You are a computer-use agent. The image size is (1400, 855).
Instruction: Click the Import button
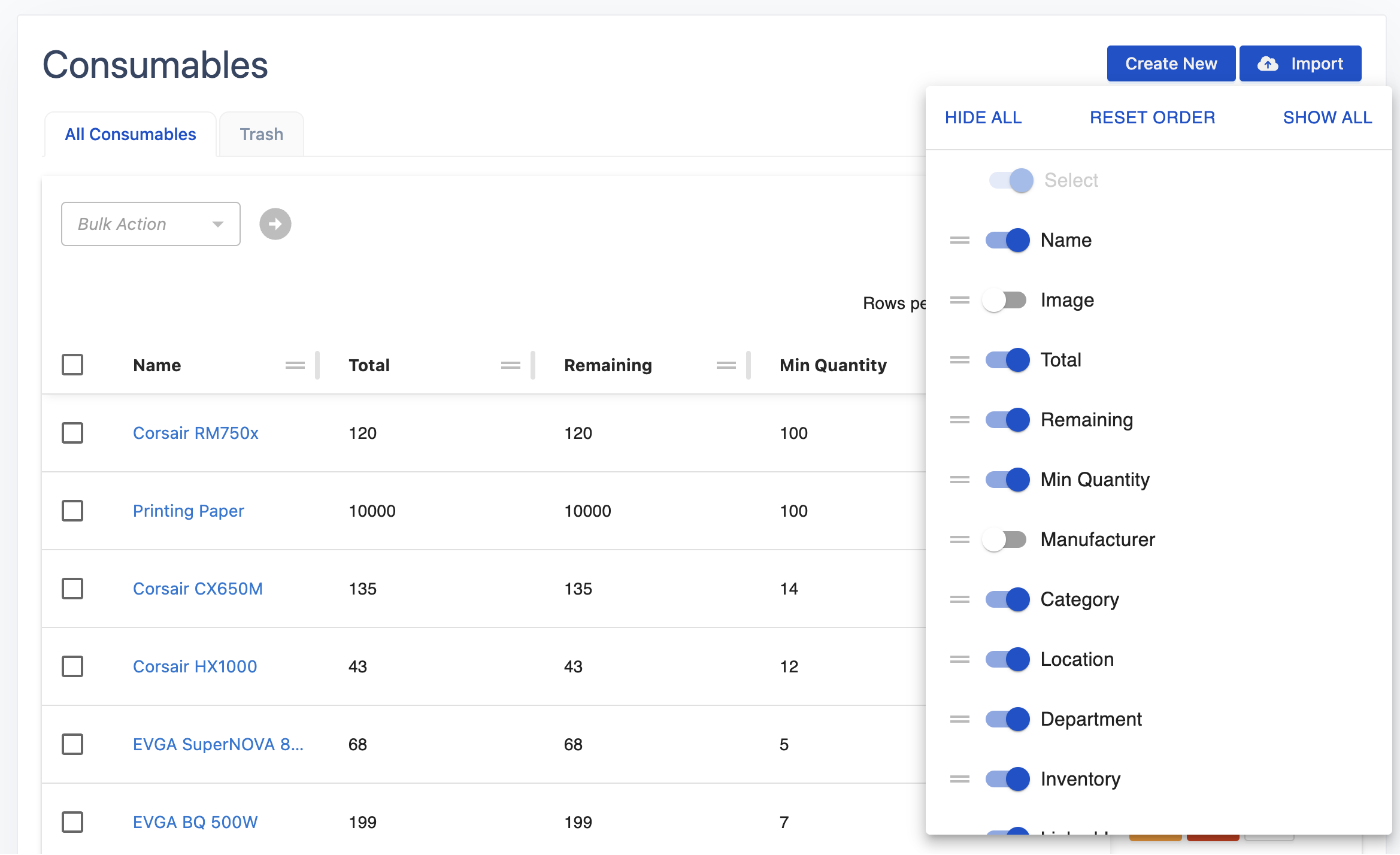(x=1301, y=63)
